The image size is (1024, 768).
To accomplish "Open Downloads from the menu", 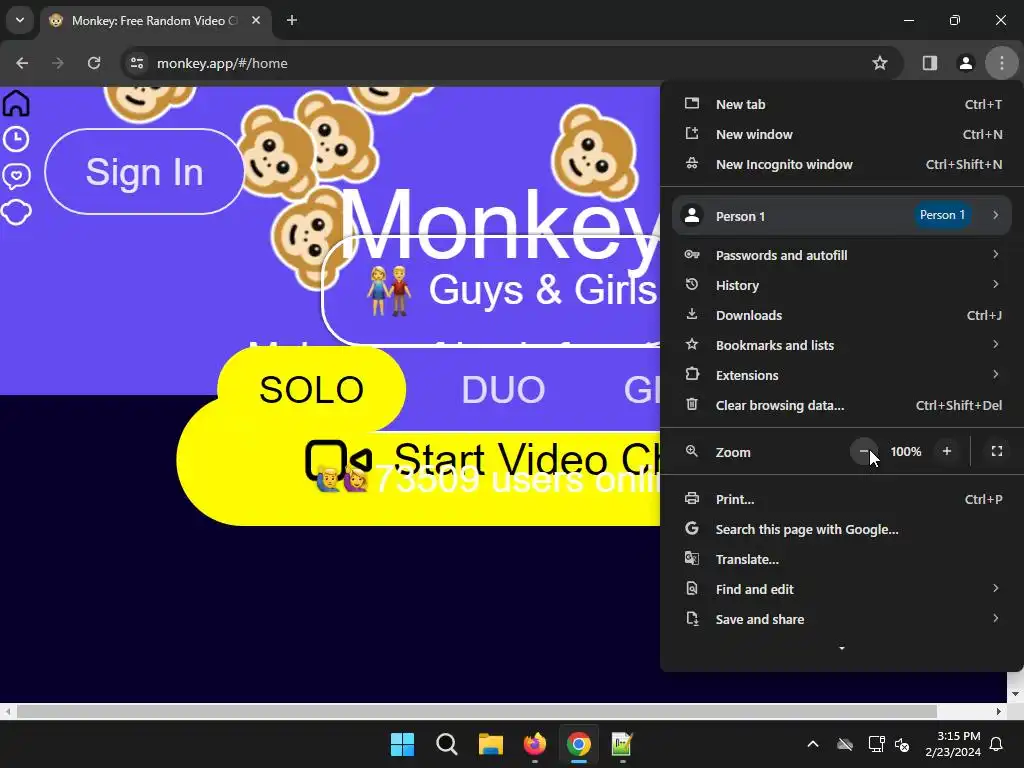I will (x=842, y=315).
